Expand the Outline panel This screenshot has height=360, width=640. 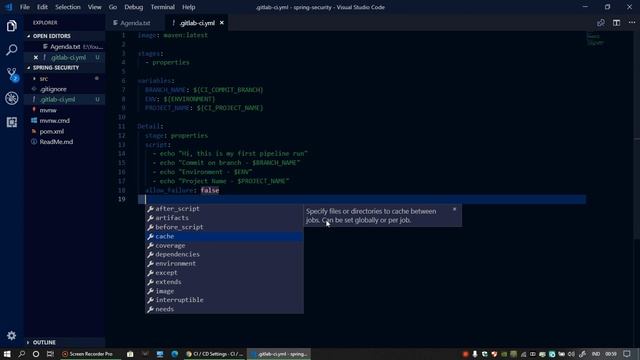[x=64, y=342]
